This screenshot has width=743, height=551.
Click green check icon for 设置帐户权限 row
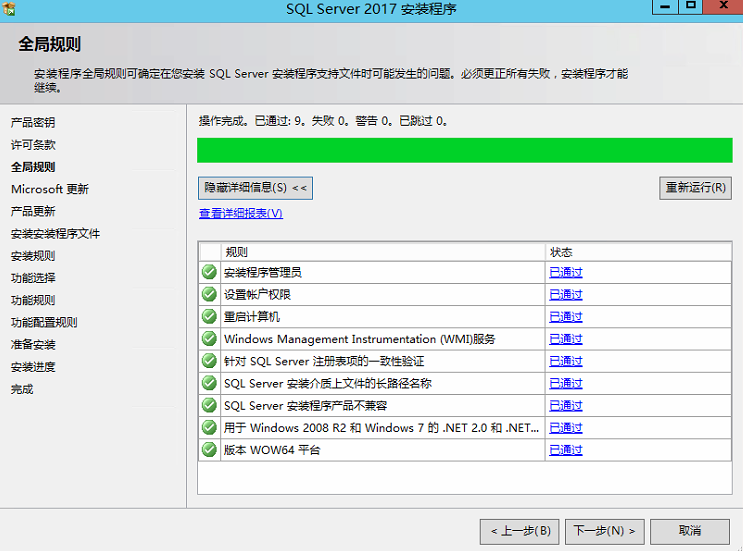(x=209, y=294)
